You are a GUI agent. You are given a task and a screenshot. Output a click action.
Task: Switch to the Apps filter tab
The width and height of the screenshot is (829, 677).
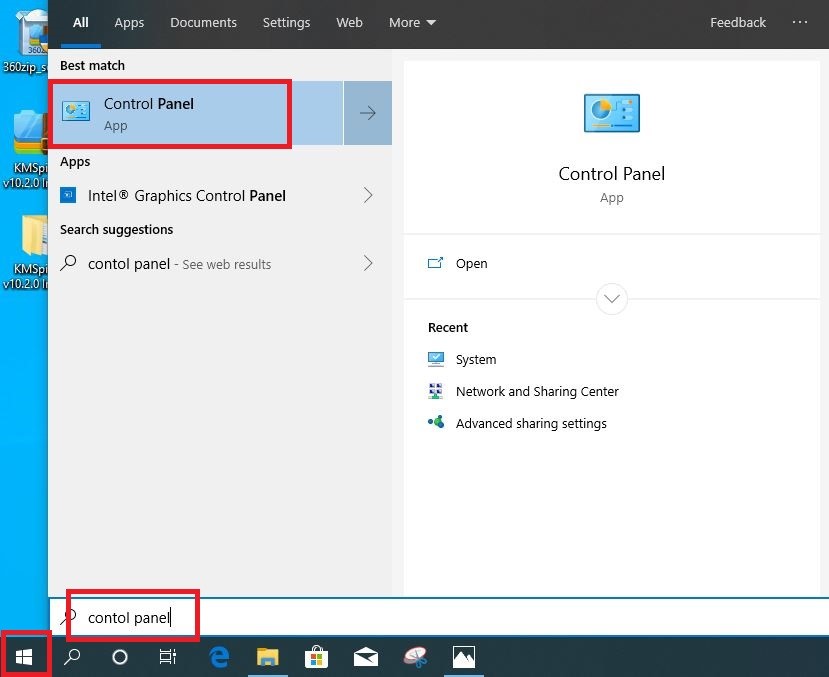click(129, 22)
